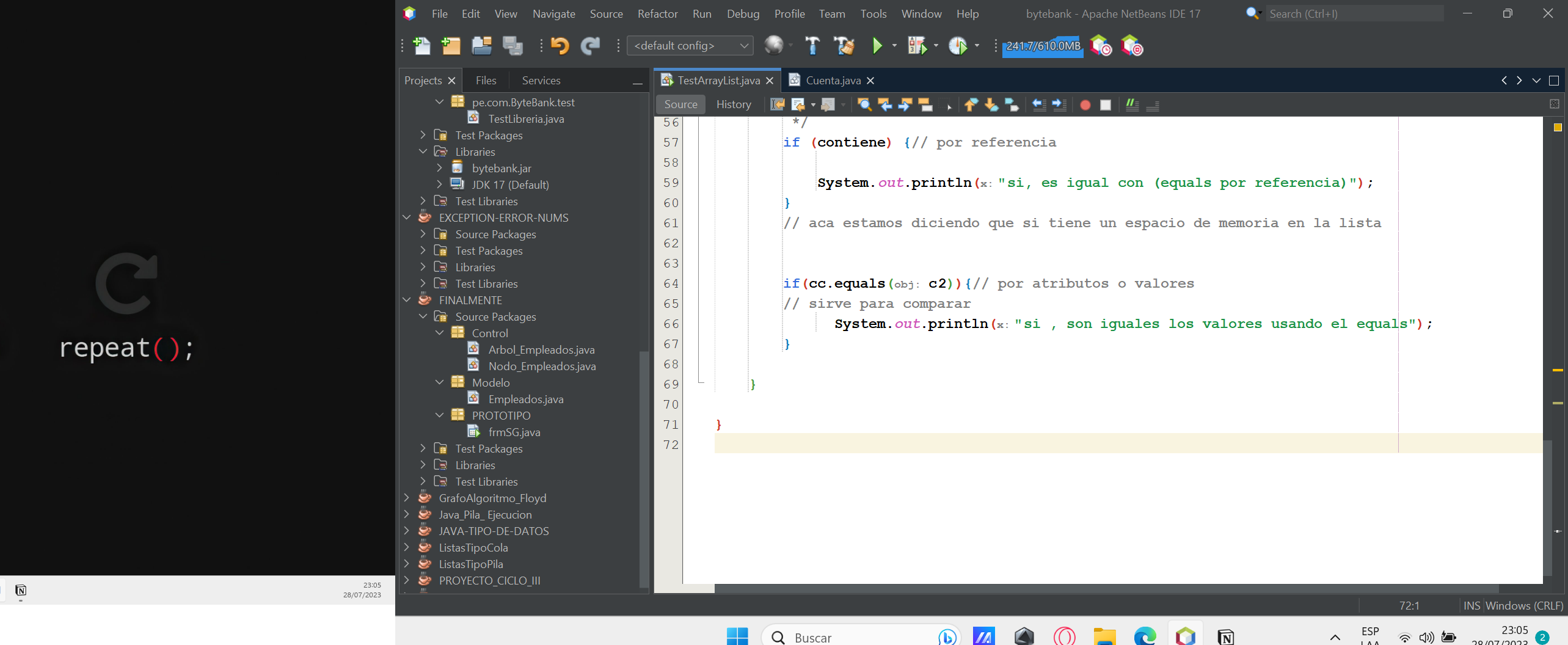This screenshot has width=1568, height=645.
Task: Switch editor to History view
Action: [734, 104]
